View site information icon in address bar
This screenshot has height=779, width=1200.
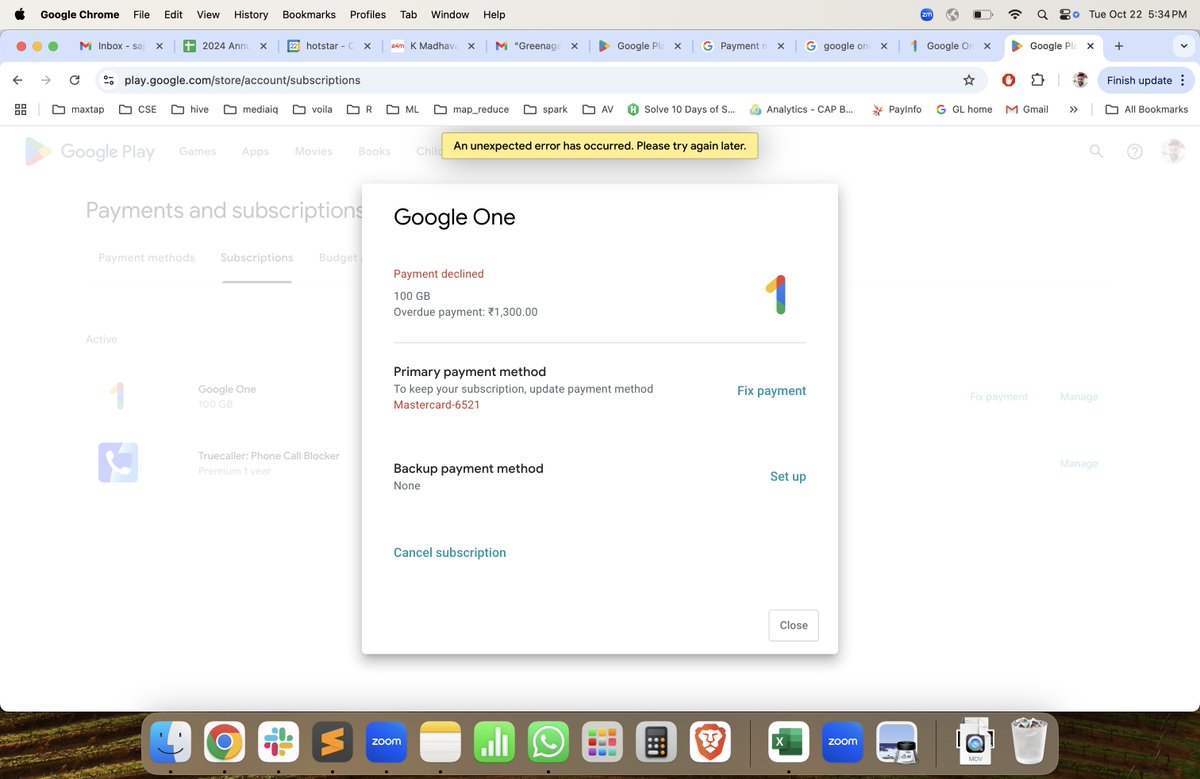[108, 80]
